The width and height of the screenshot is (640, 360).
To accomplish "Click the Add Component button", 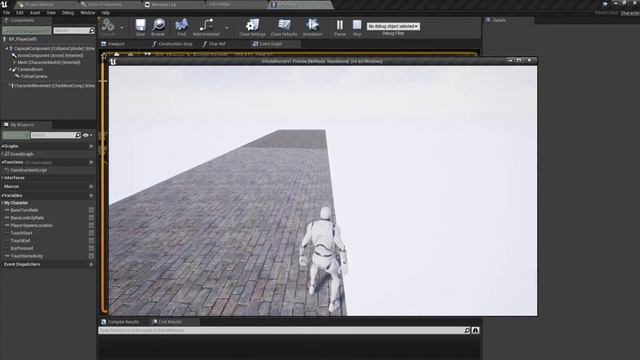I will click(x=27, y=31).
